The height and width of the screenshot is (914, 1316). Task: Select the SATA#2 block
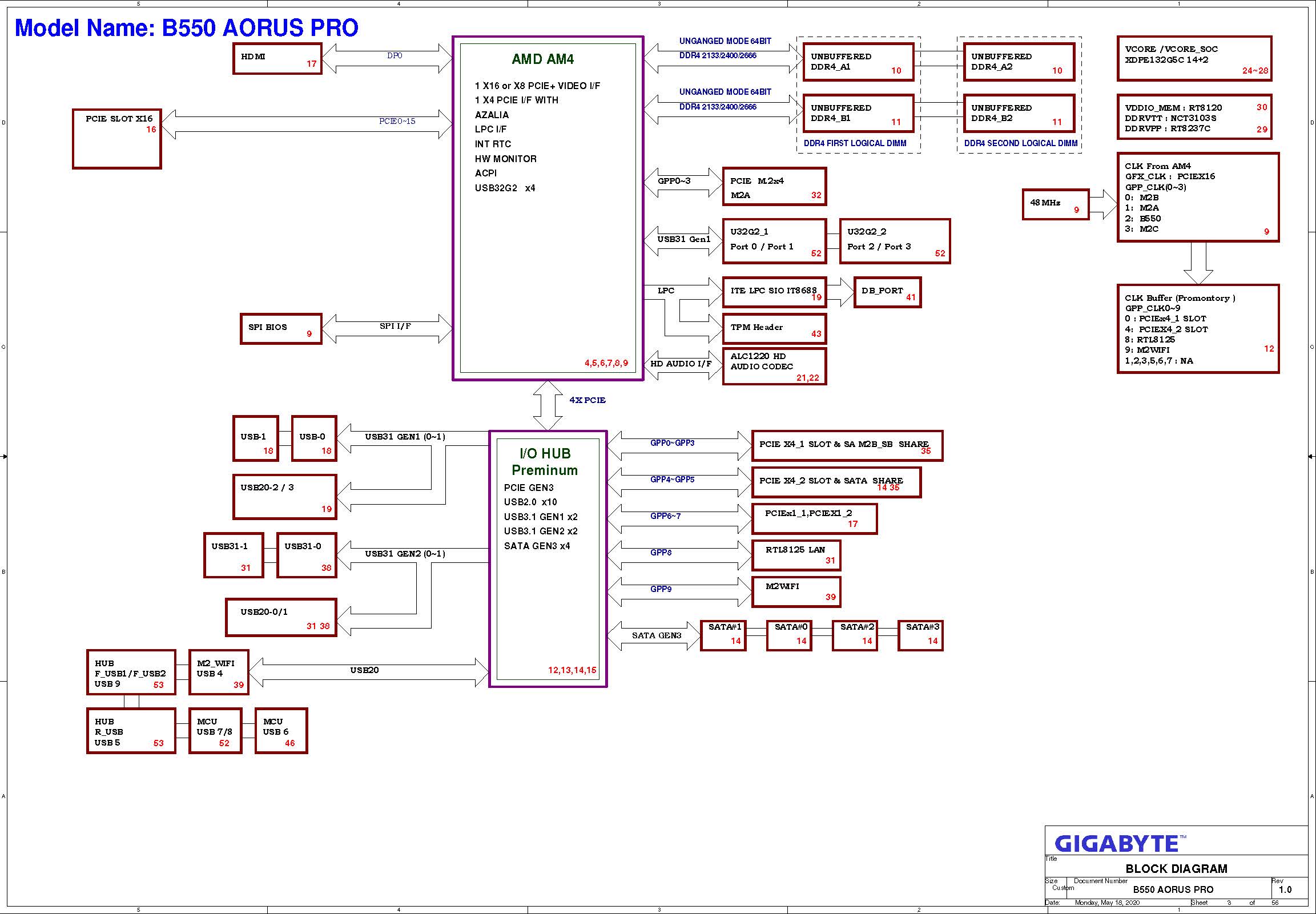point(855,635)
